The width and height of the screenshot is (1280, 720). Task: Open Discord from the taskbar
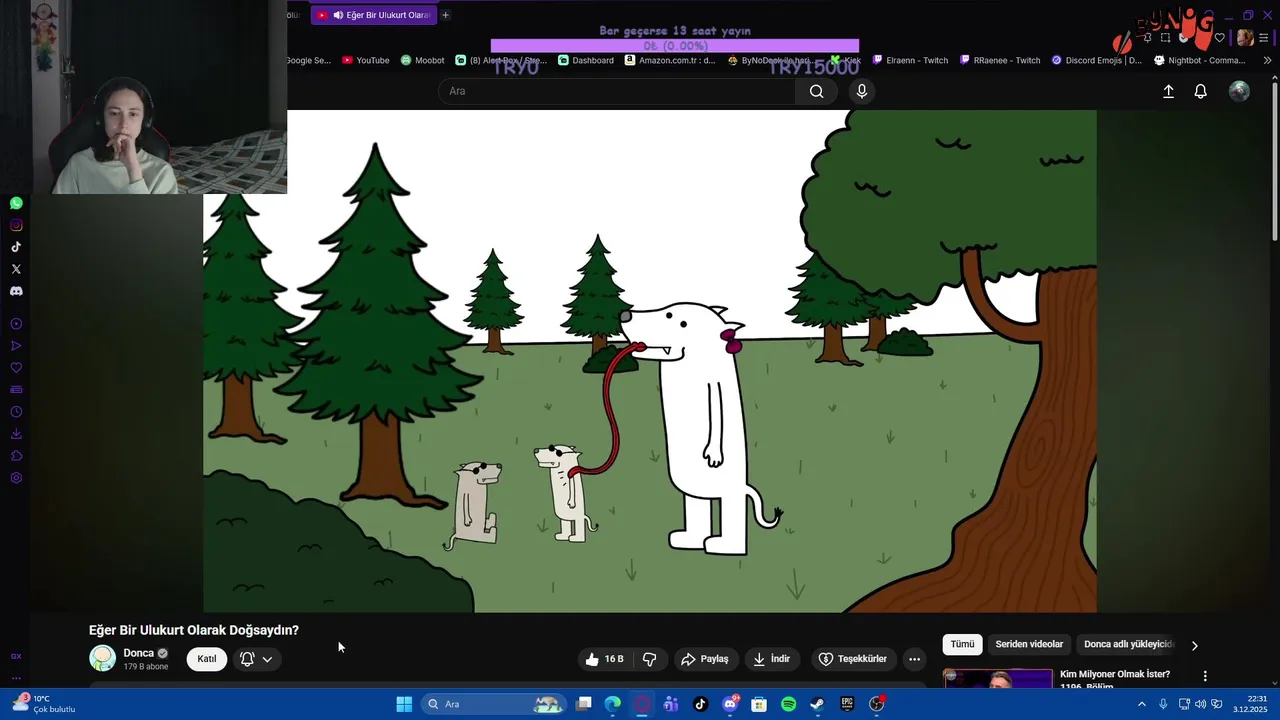[x=730, y=704]
